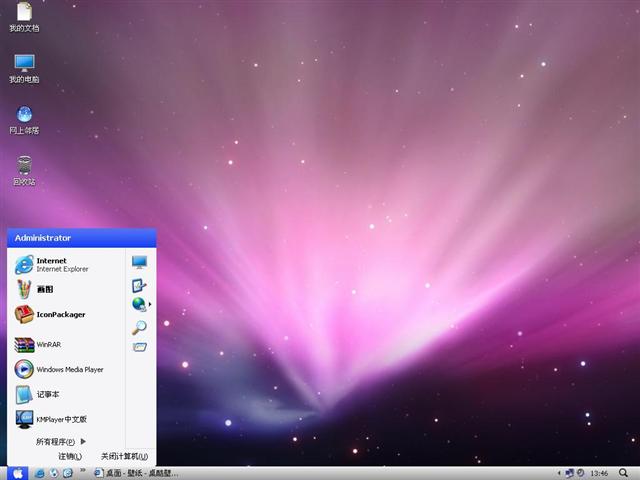Click the 13:46 taskbar clock
The height and width of the screenshot is (480, 640).
tap(599, 474)
